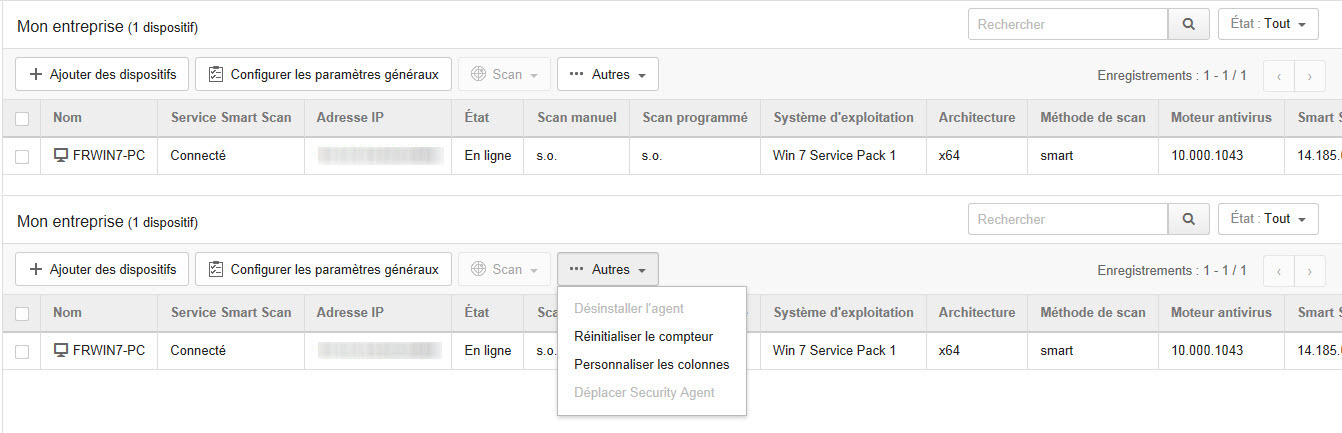Go to the previous page using the upper panel arrow
Screen dimensions: 1342x433
tap(1279, 75)
